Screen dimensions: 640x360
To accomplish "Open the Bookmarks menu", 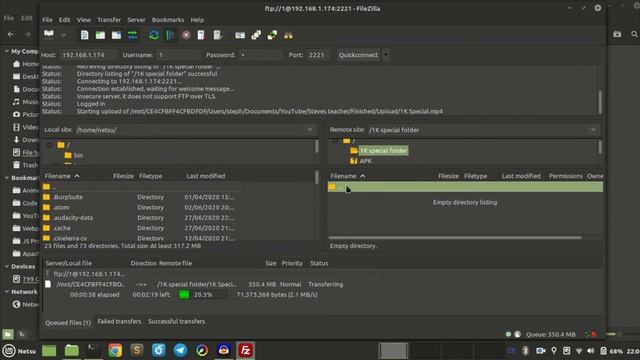I will point(168,20).
